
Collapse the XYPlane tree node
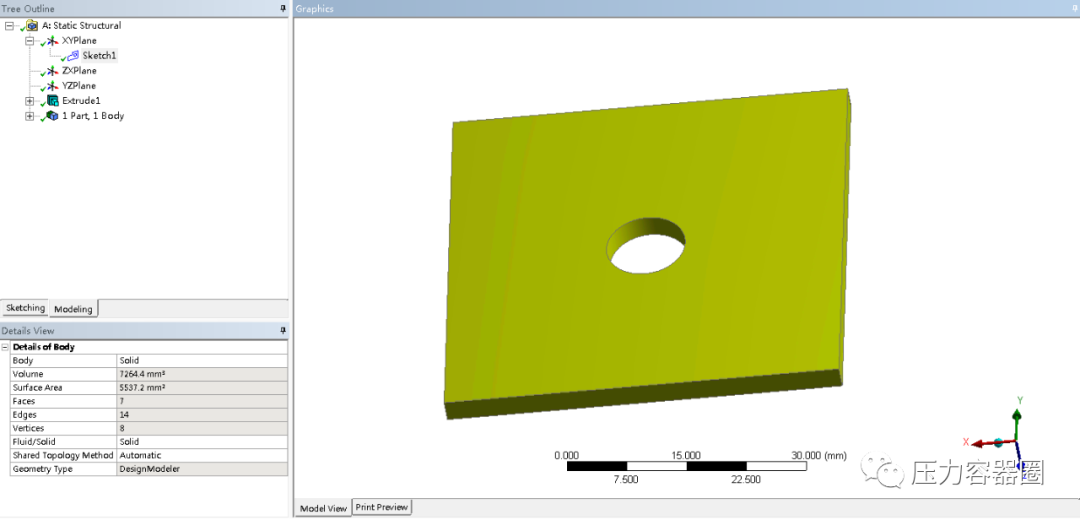click(x=30, y=41)
